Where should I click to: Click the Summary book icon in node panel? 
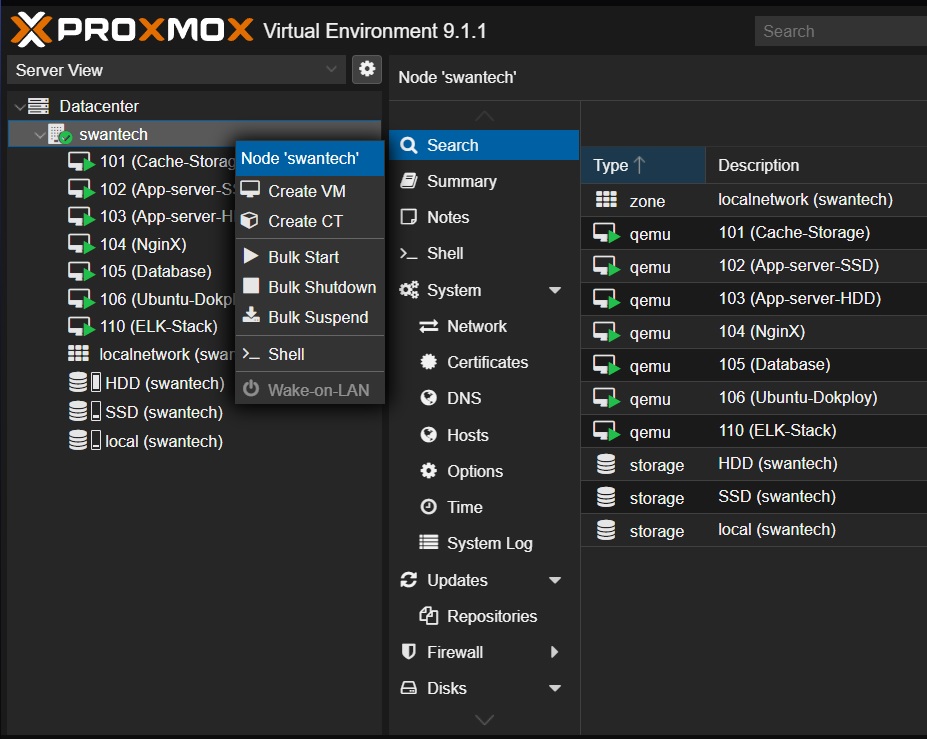point(409,180)
